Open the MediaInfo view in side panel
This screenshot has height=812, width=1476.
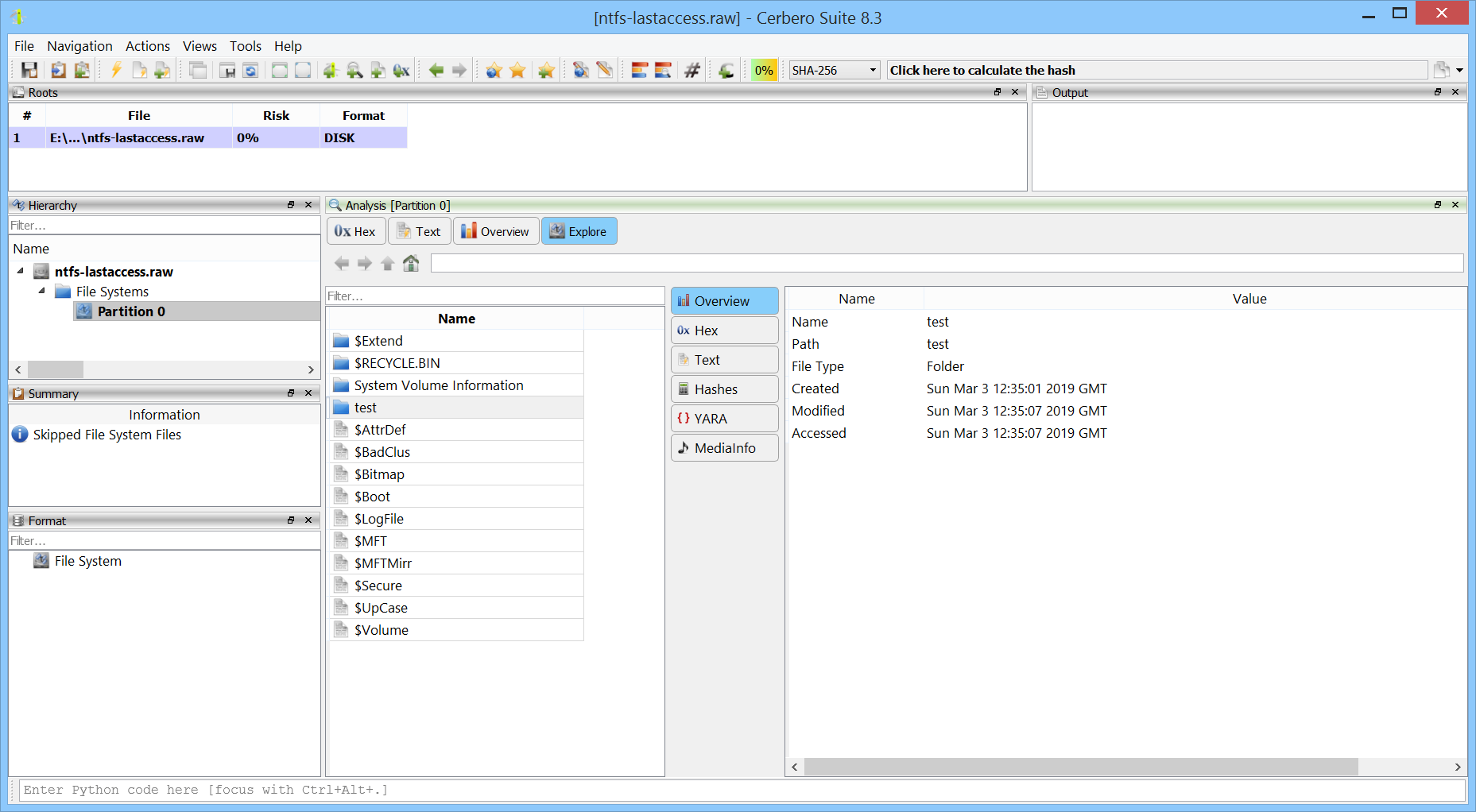pyautogui.click(x=725, y=448)
